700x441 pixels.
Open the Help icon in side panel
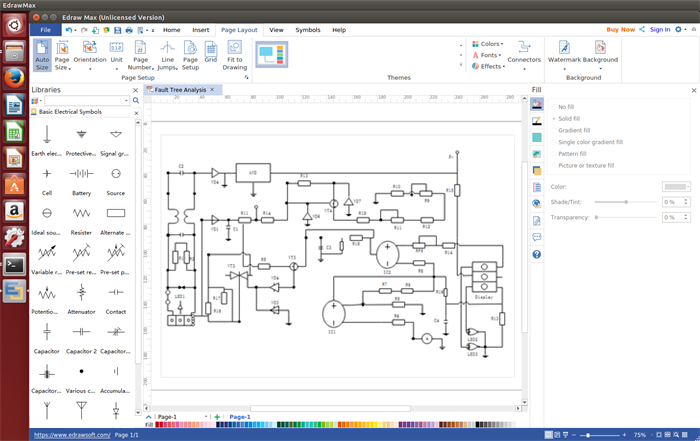click(x=537, y=255)
